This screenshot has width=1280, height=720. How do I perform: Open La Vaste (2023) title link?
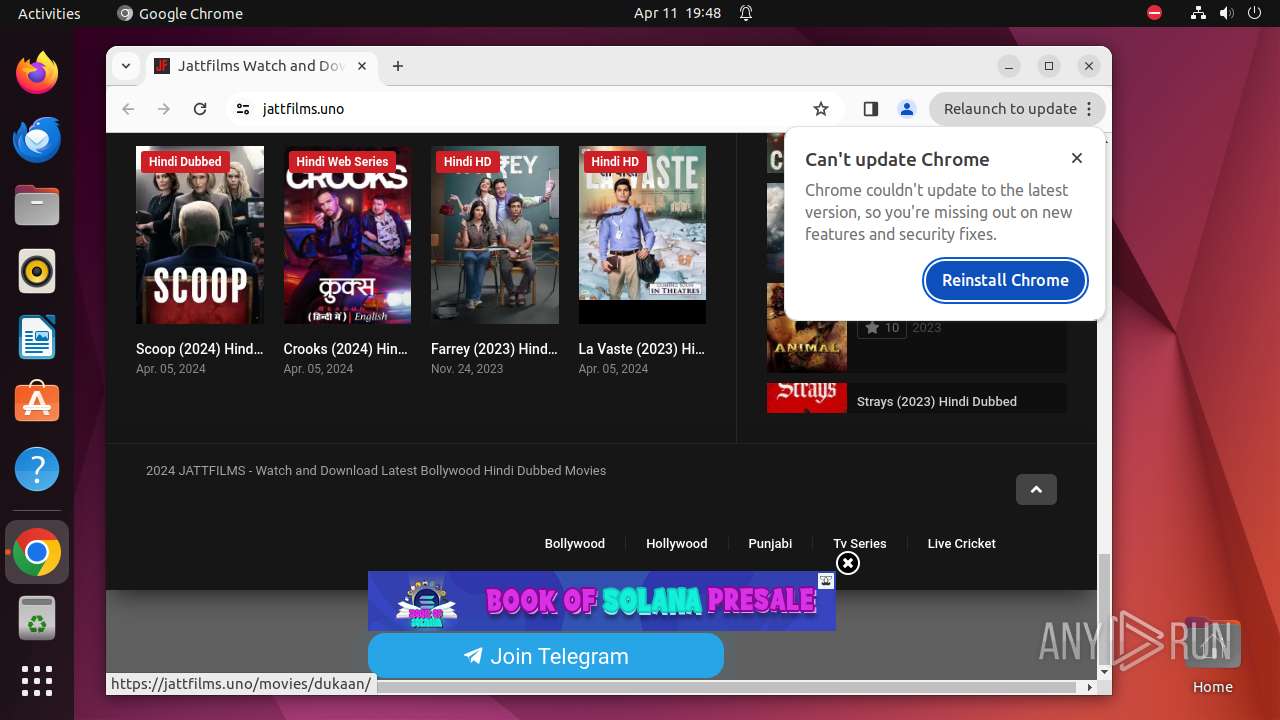point(642,349)
